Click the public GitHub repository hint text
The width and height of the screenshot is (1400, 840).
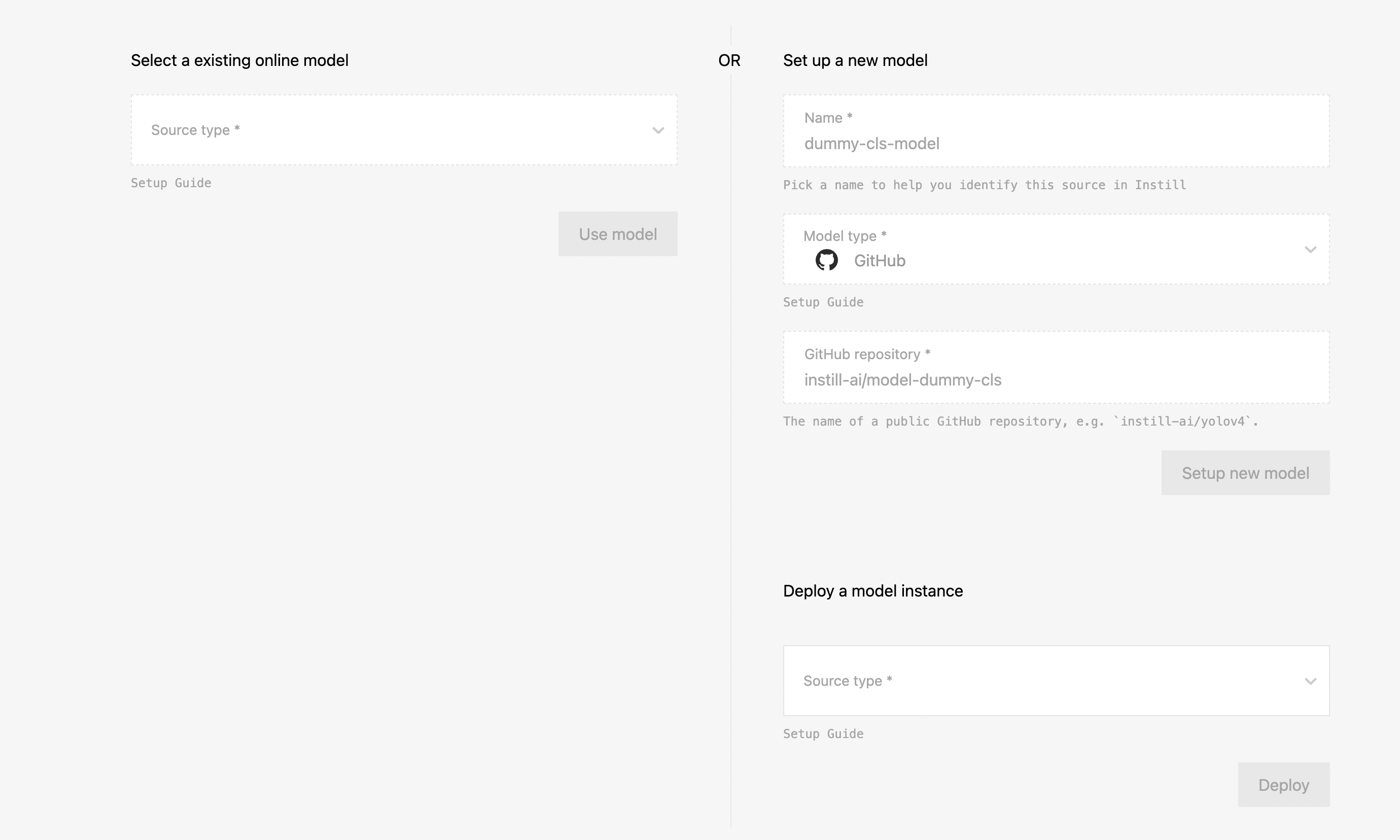coord(1020,421)
